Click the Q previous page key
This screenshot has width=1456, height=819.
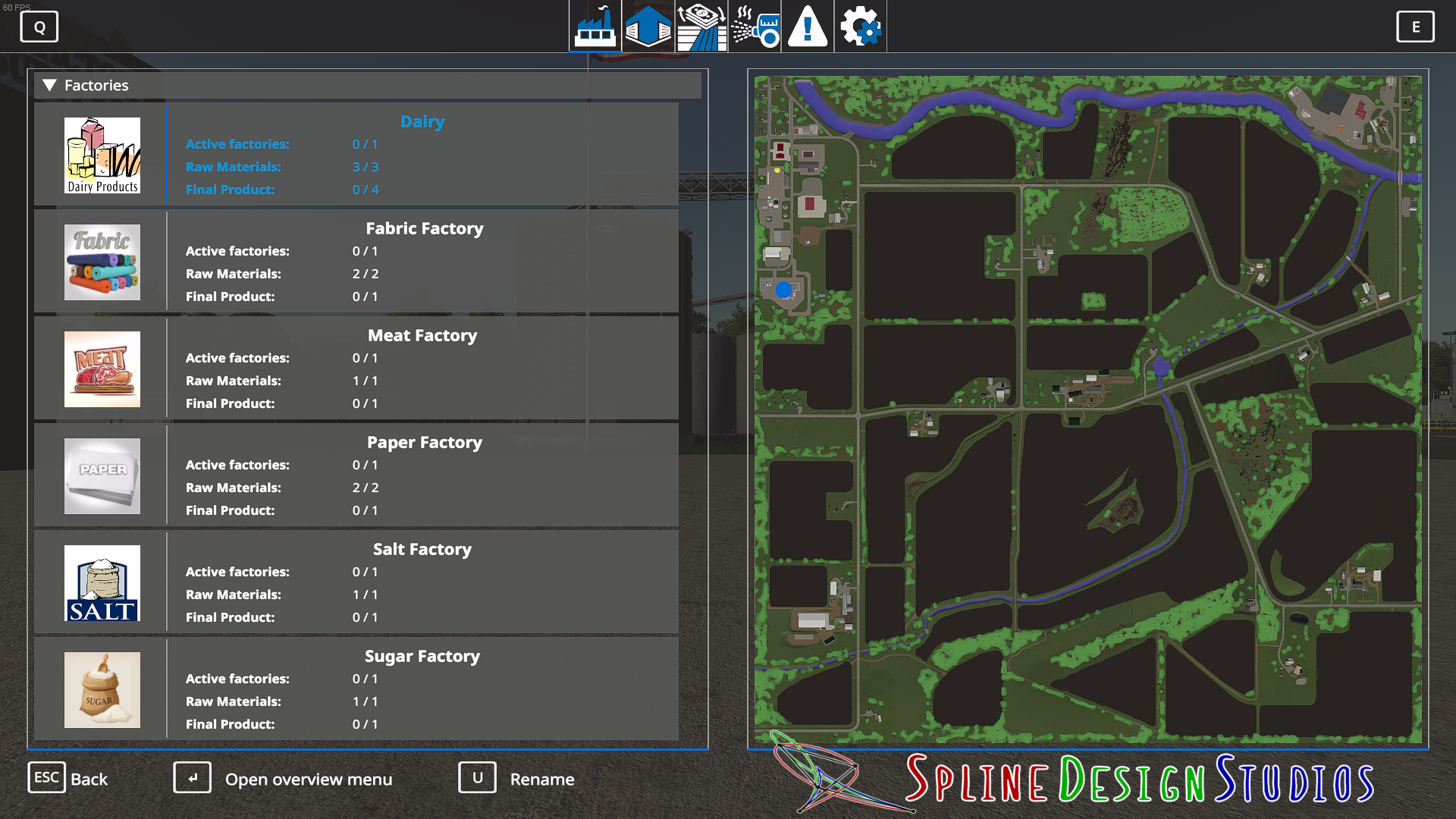39,27
